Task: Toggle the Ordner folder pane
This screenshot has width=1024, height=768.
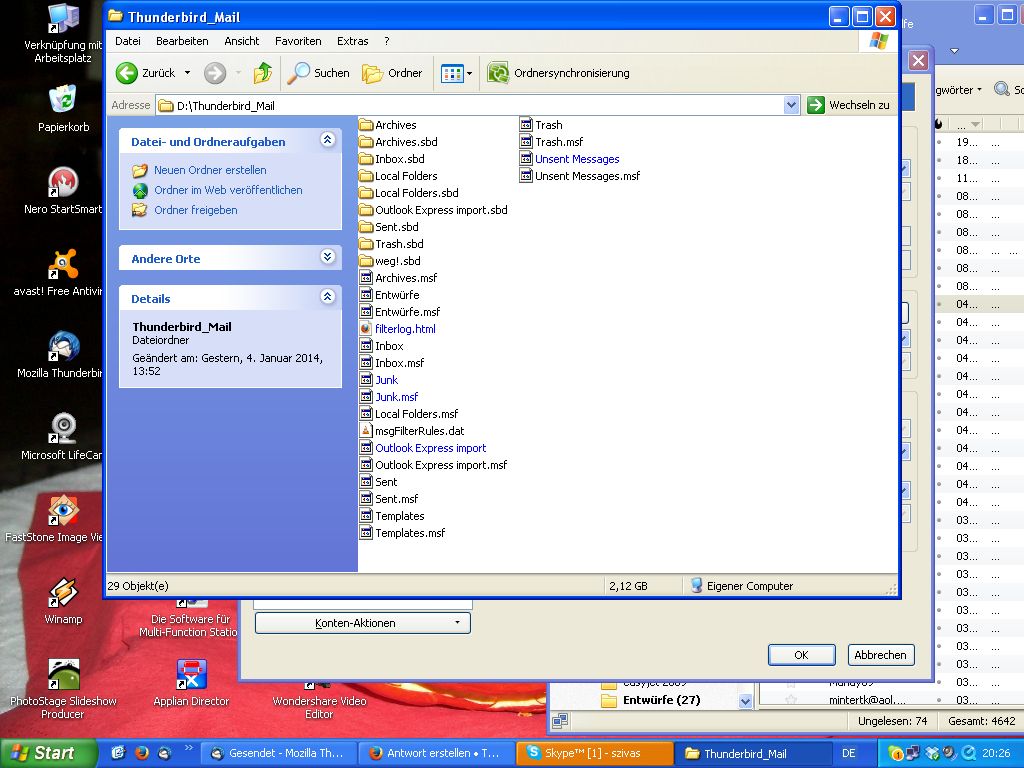Action: [392, 73]
